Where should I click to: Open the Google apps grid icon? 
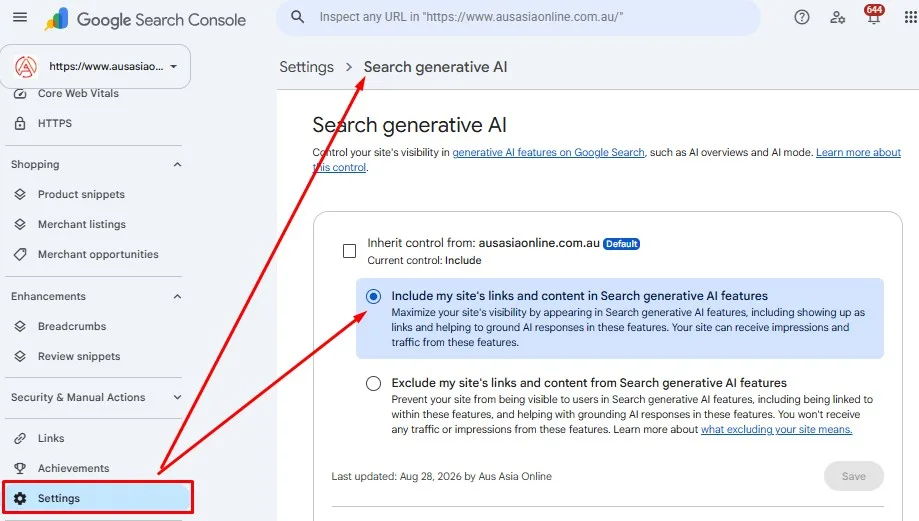click(x=910, y=18)
